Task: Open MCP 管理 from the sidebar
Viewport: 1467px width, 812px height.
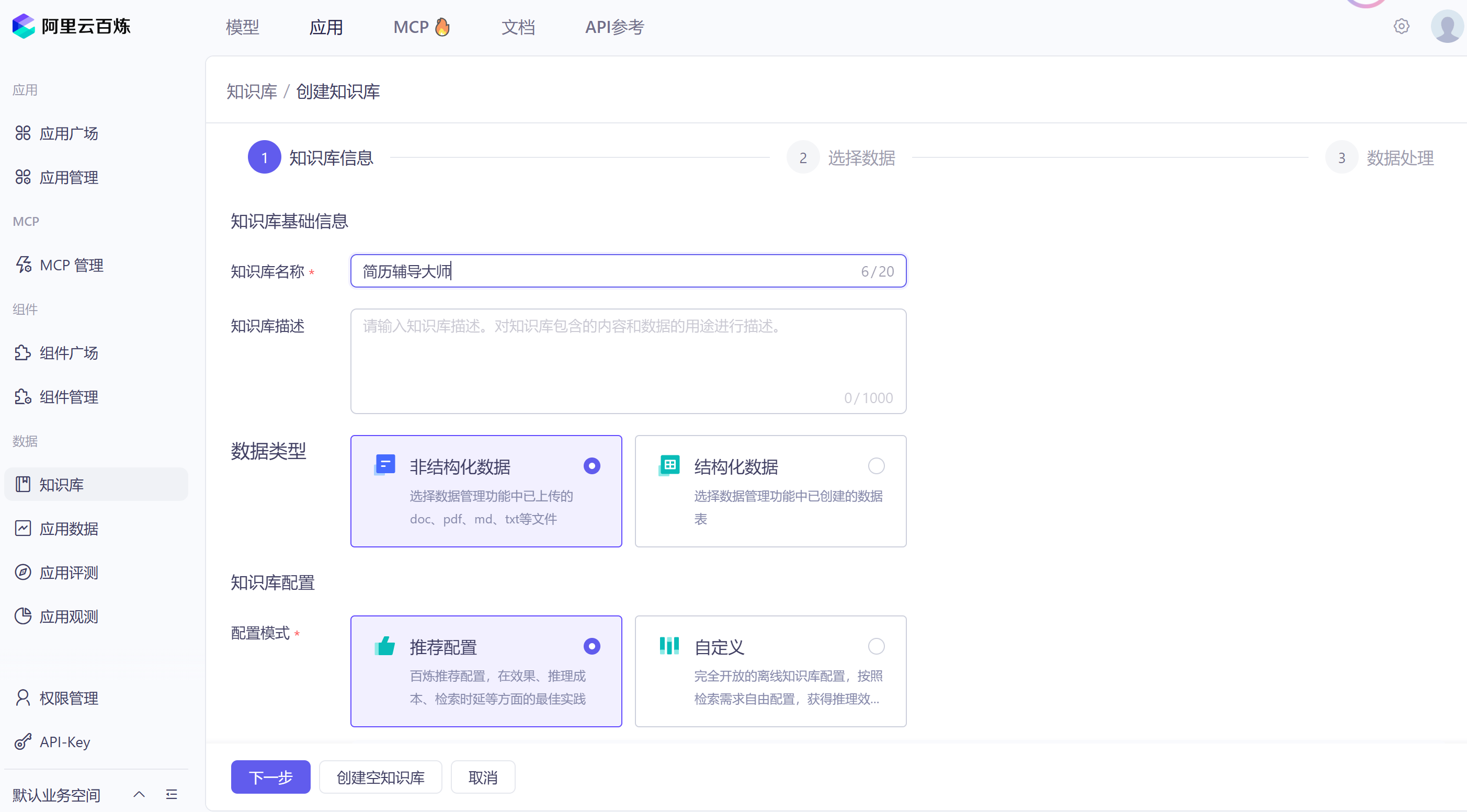Action: click(x=71, y=265)
